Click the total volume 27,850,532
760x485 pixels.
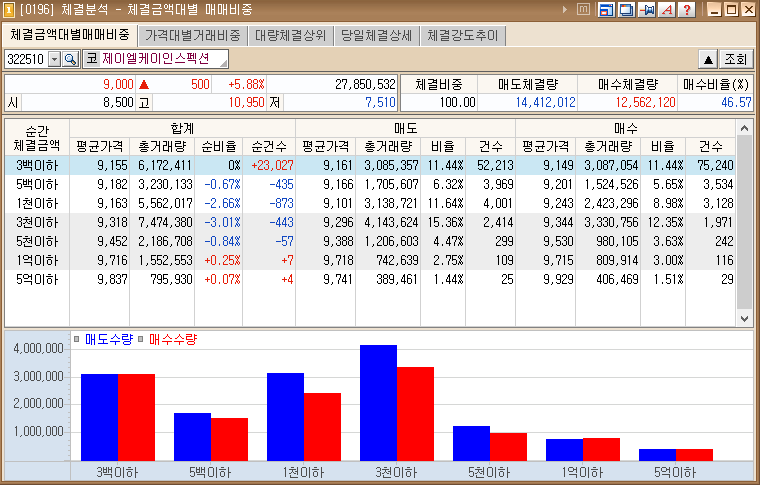tap(365, 84)
